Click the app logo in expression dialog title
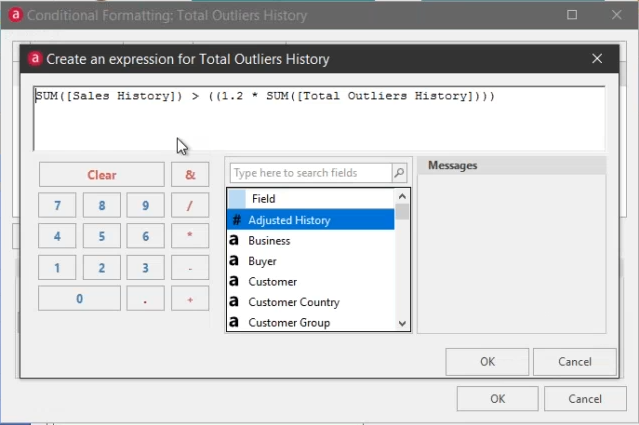Viewport: 639px width, 425px height. 35,59
